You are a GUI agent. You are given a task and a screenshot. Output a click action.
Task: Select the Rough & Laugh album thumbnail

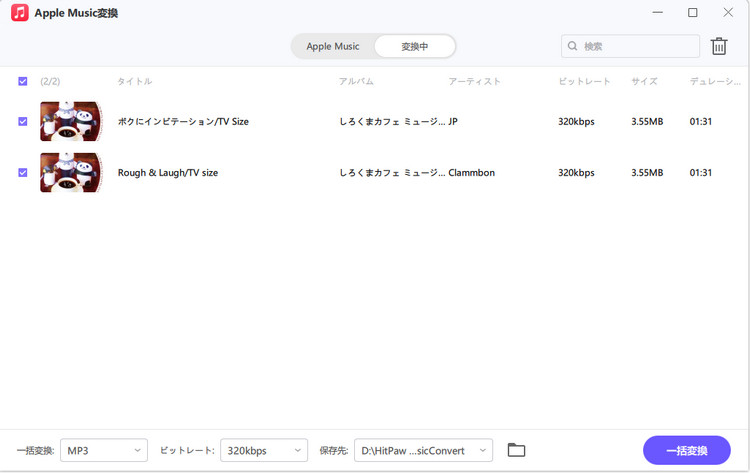coord(71,173)
